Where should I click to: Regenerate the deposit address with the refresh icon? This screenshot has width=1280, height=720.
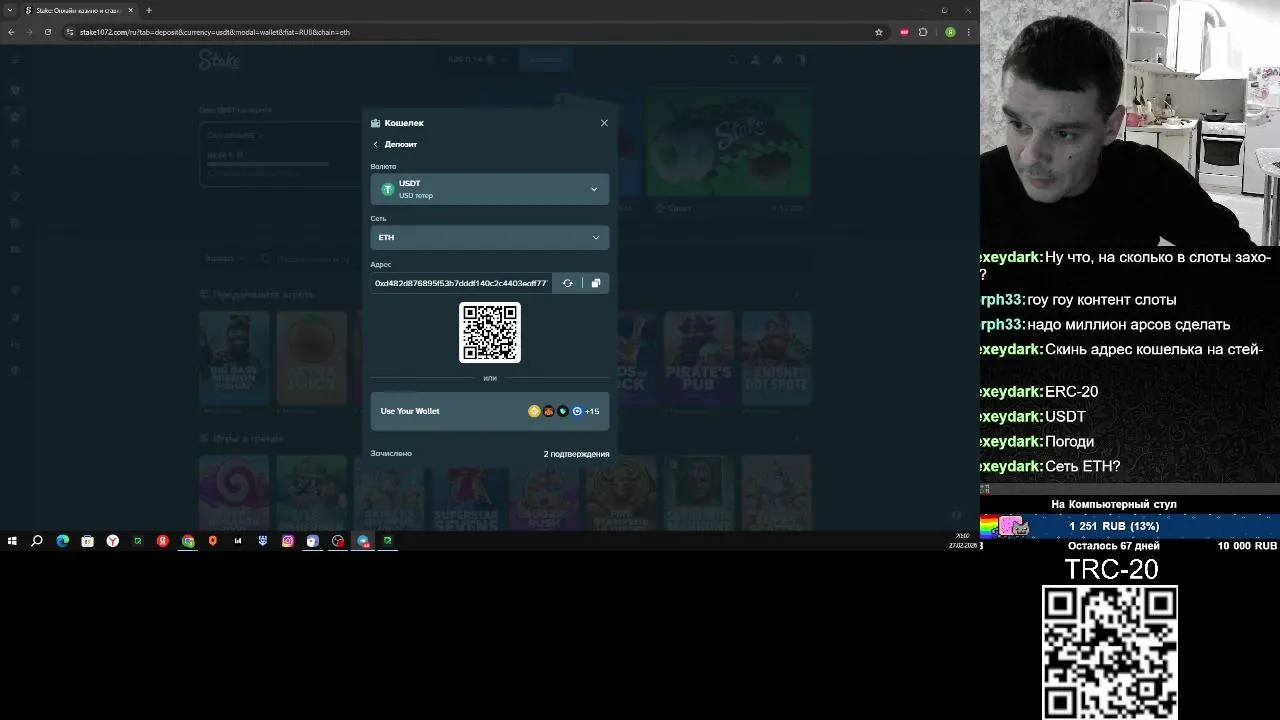pyautogui.click(x=568, y=283)
